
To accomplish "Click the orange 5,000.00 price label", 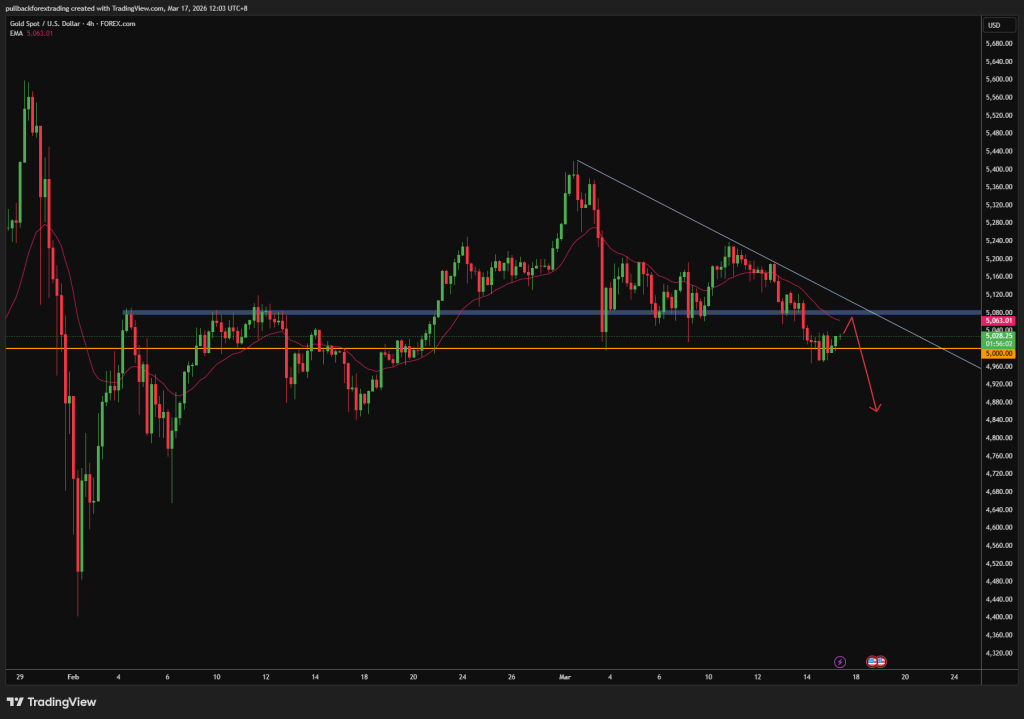I will (1000, 353).
